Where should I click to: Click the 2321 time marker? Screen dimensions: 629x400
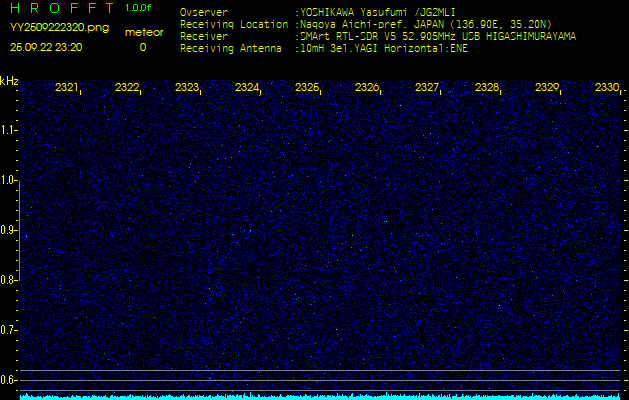[67, 88]
